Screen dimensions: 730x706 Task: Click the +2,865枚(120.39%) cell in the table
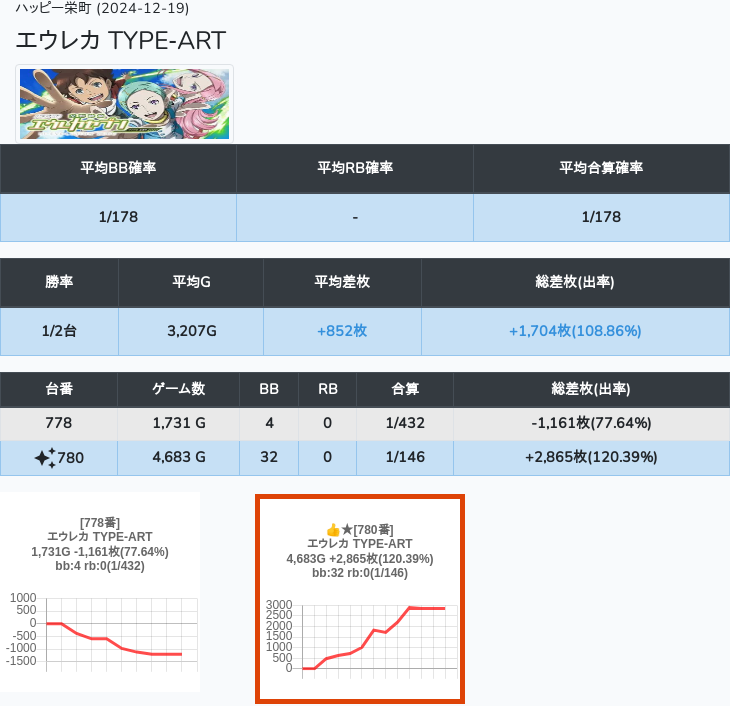[591, 458]
